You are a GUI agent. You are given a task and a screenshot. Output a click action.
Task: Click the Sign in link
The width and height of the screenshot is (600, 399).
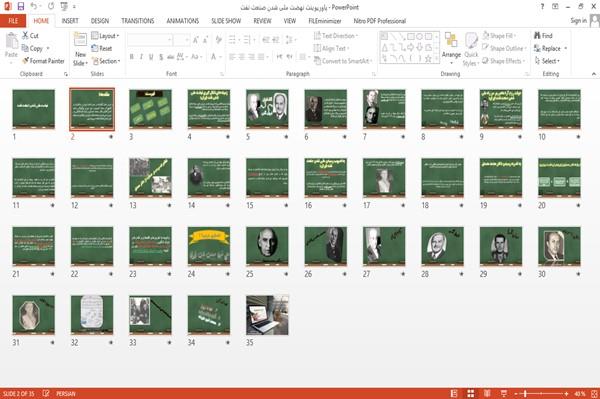click(578, 20)
